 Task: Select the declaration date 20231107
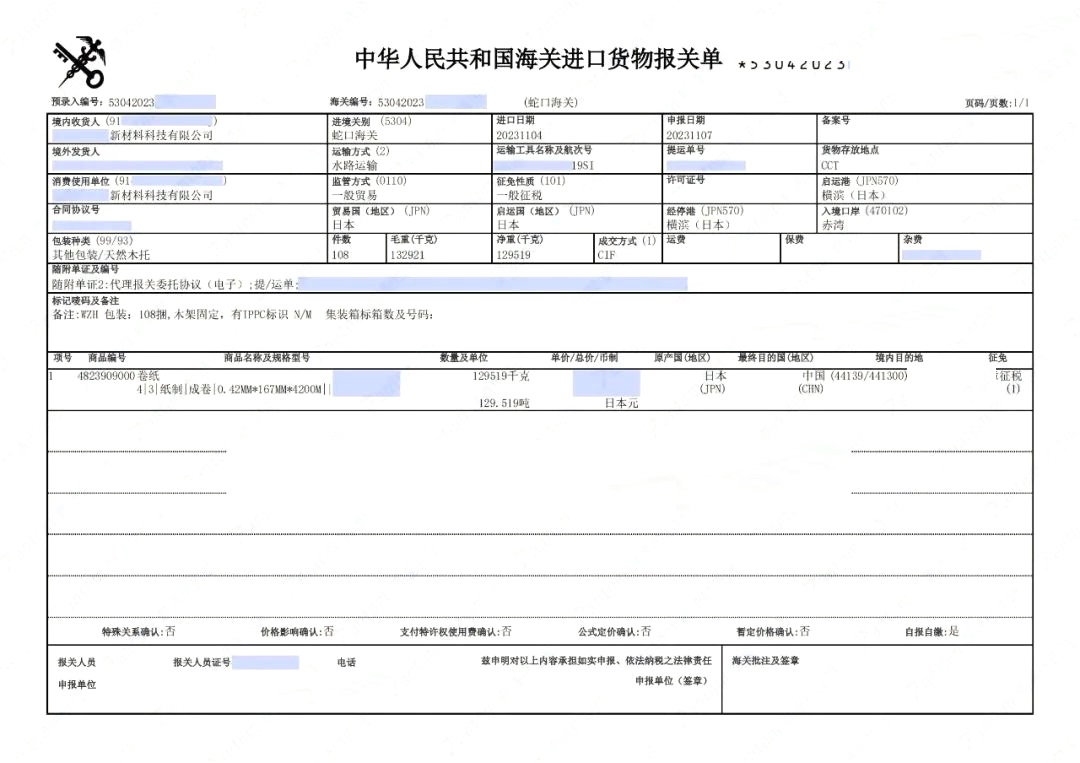(x=689, y=136)
